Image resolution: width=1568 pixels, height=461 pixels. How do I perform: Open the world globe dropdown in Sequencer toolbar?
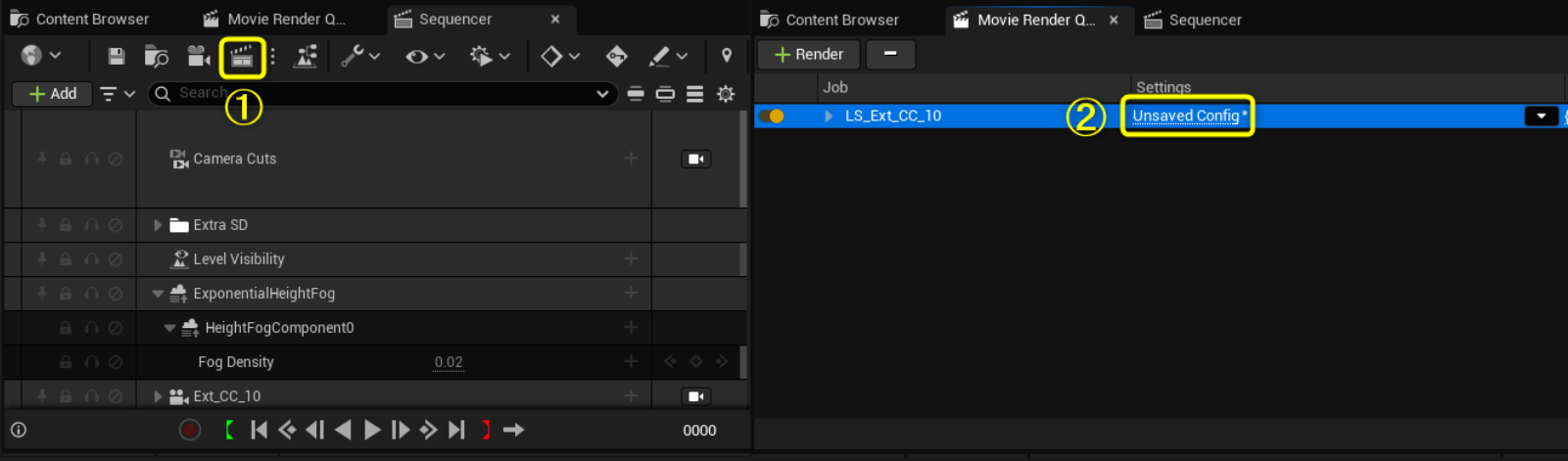[41, 56]
